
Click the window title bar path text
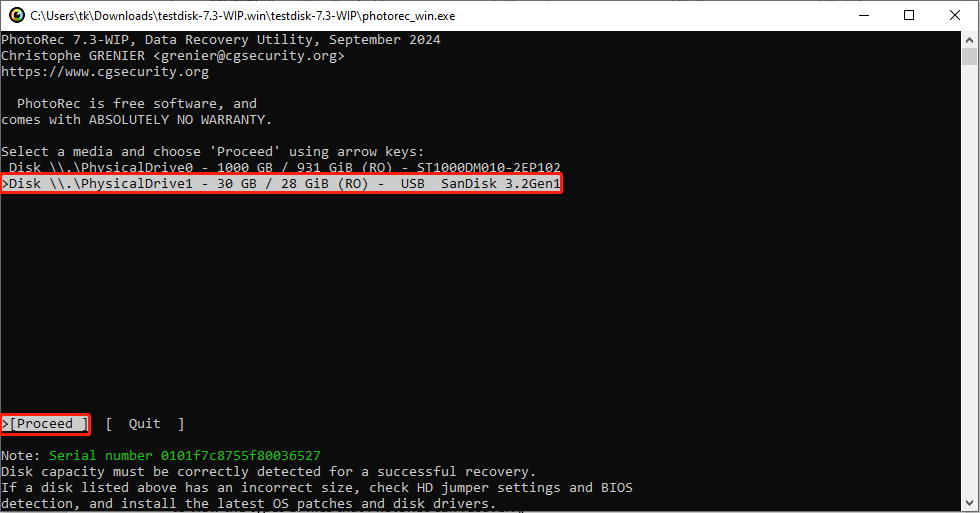(x=242, y=16)
